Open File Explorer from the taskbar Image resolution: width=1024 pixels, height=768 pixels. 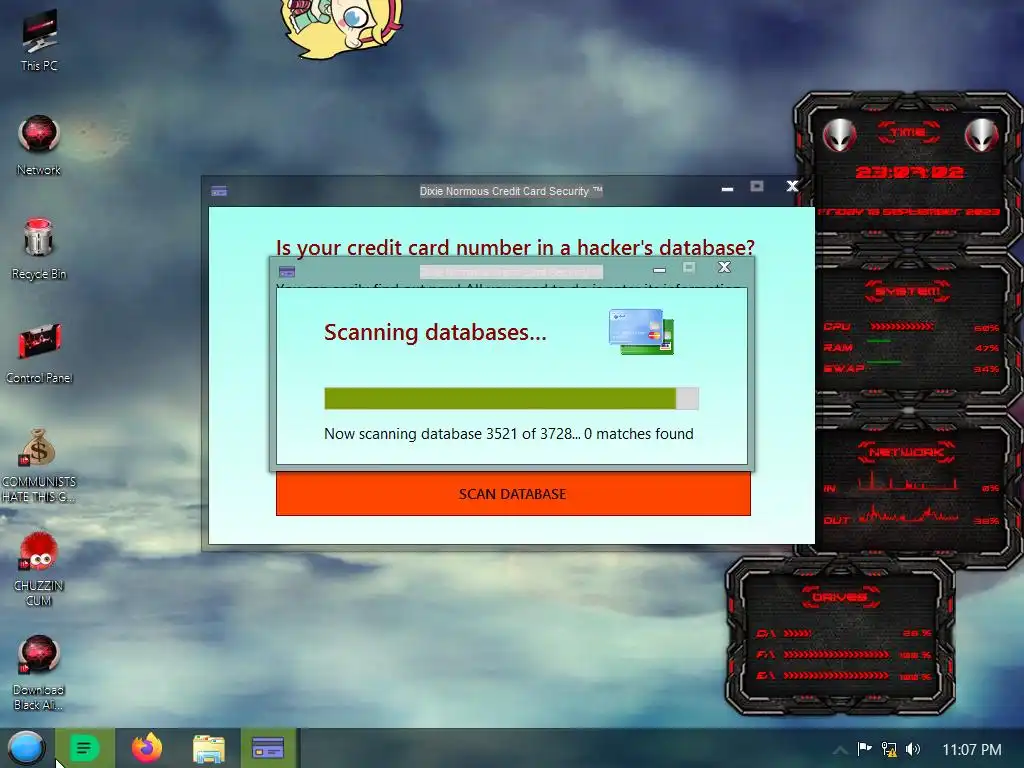(x=209, y=748)
